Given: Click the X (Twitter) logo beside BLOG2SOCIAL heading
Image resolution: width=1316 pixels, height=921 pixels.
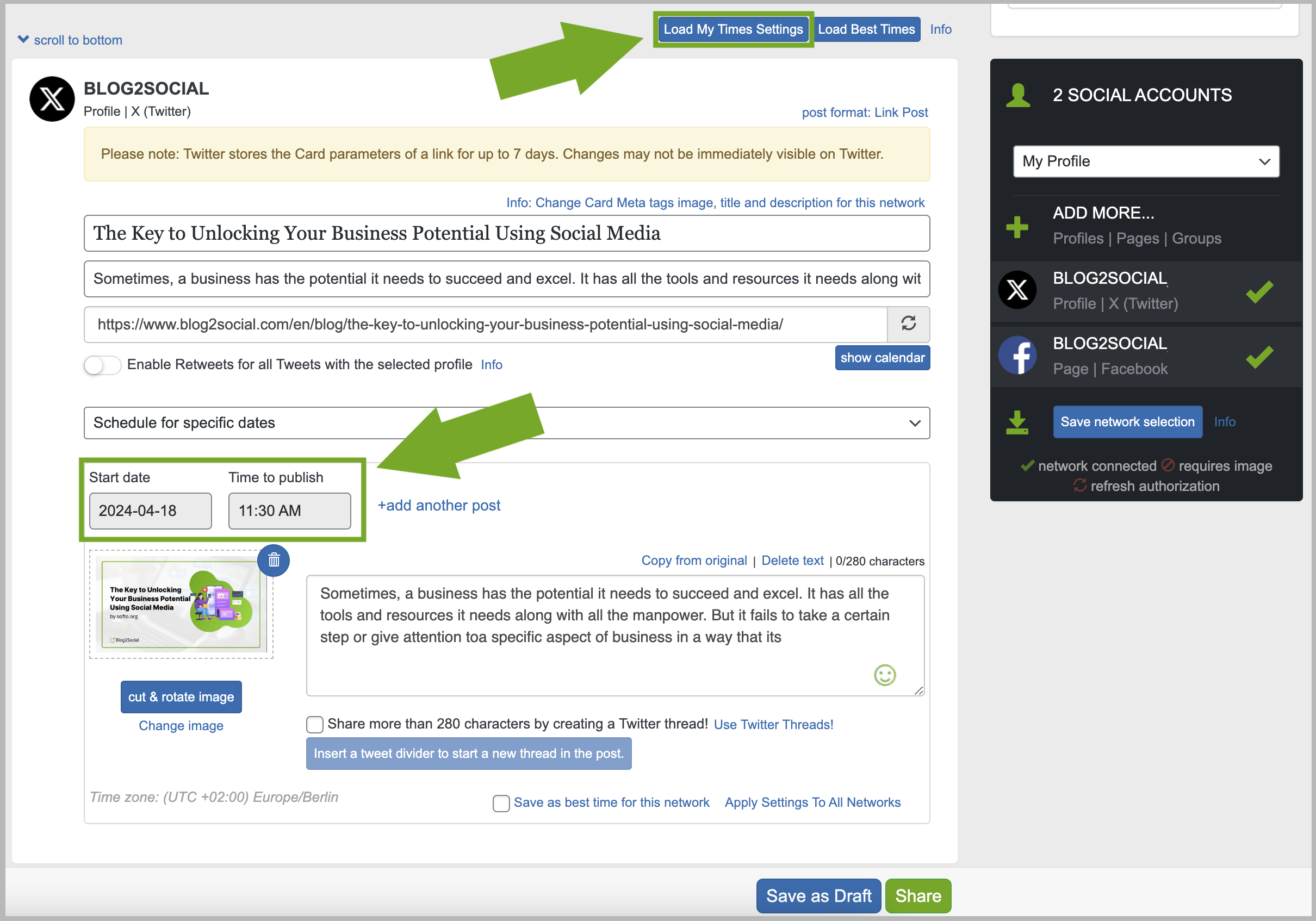Looking at the screenshot, I should tap(52, 99).
